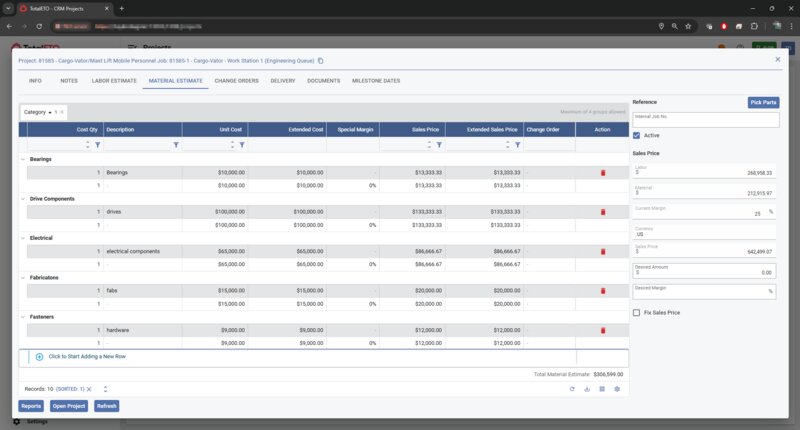The width and height of the screenshot is (800, 430).
Task: Uncheck the Active checkbox
Action: (x=638, y=135)
